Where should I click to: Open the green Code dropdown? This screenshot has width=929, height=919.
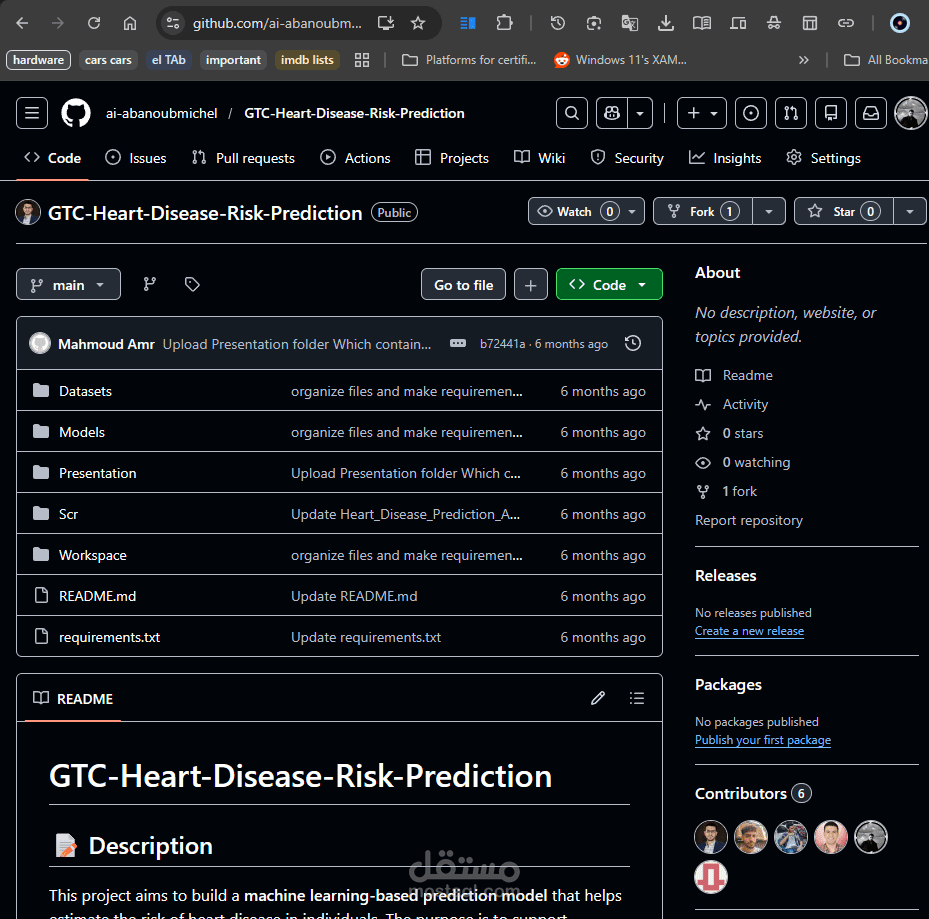click(x=609, y=284)
